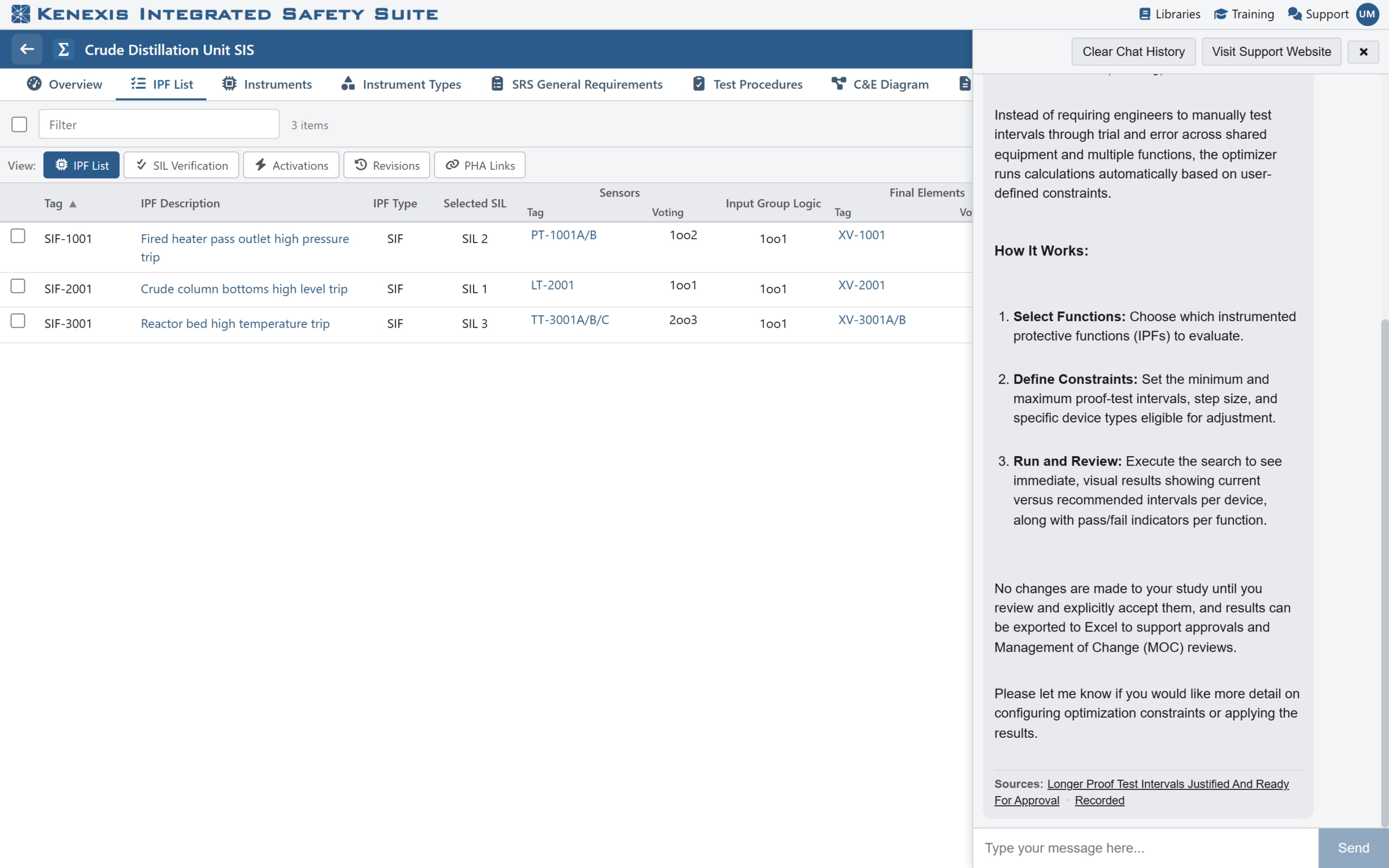Open Crude column bottoms high level trip
This screenshot has width=1389, height=868.
(244, 289)
